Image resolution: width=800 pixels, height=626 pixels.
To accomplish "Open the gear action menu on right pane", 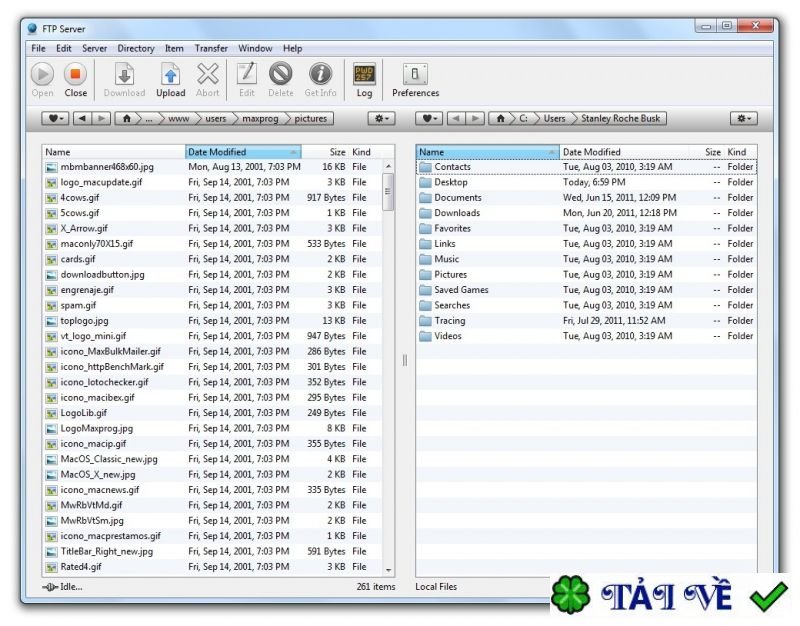I will (x=742, y=117).
